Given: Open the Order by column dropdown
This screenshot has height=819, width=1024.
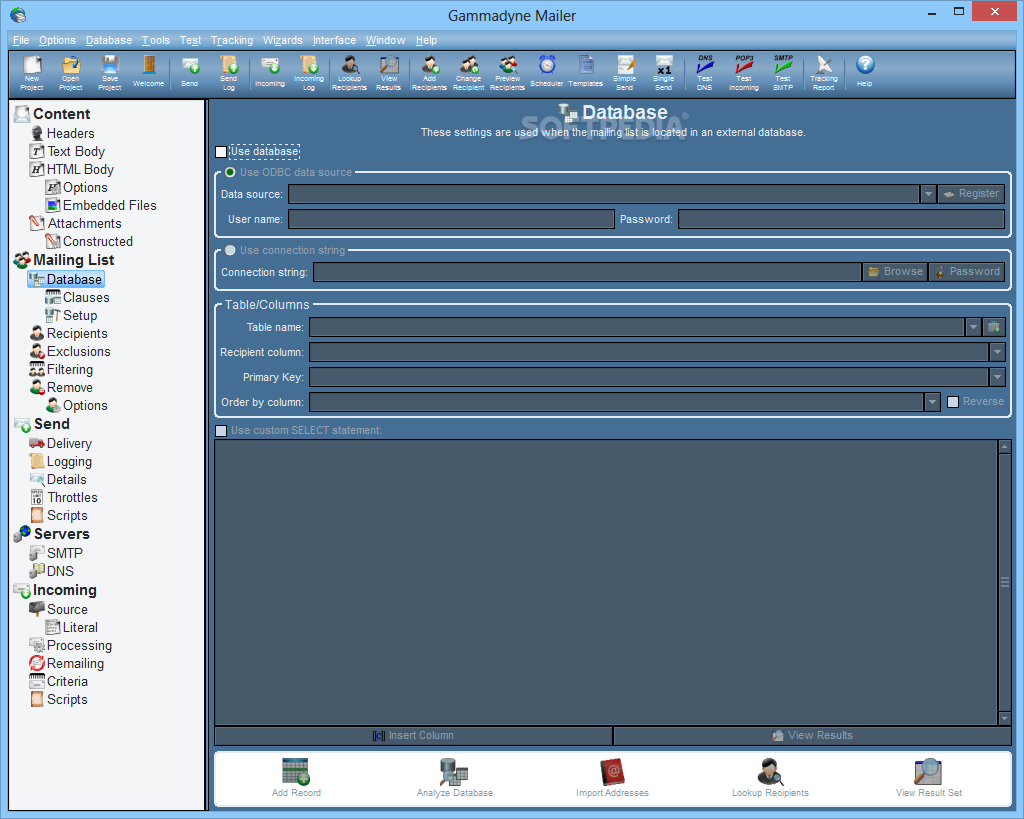Looking at the screenshot, I should tap(932, 402).
